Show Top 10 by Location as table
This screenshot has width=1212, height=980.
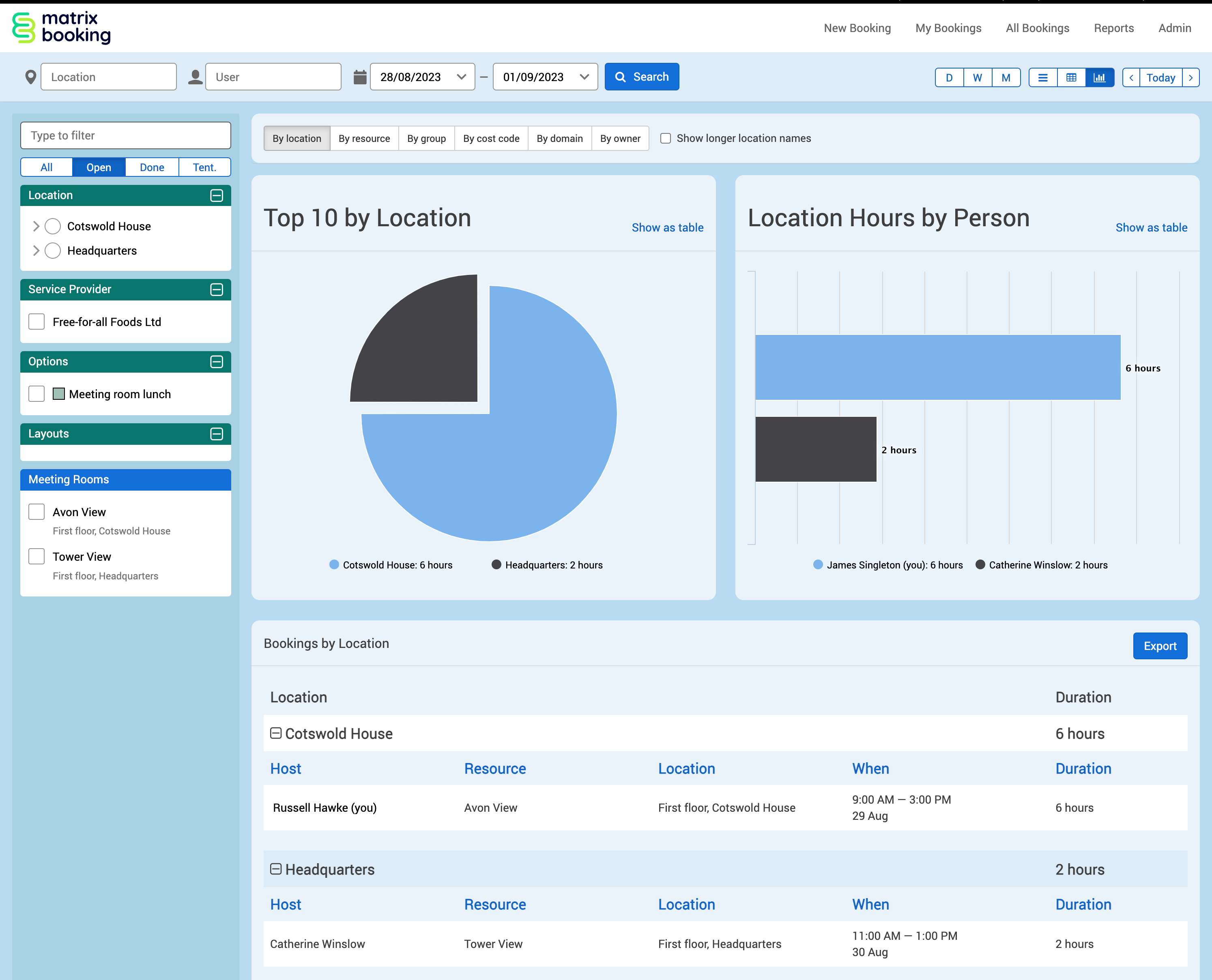point(667,227)
